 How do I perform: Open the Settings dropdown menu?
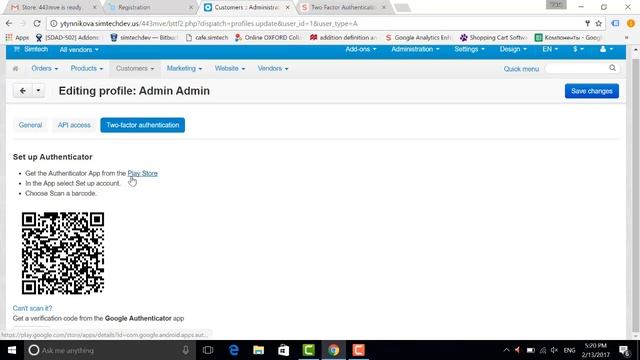tap(469, 49)
